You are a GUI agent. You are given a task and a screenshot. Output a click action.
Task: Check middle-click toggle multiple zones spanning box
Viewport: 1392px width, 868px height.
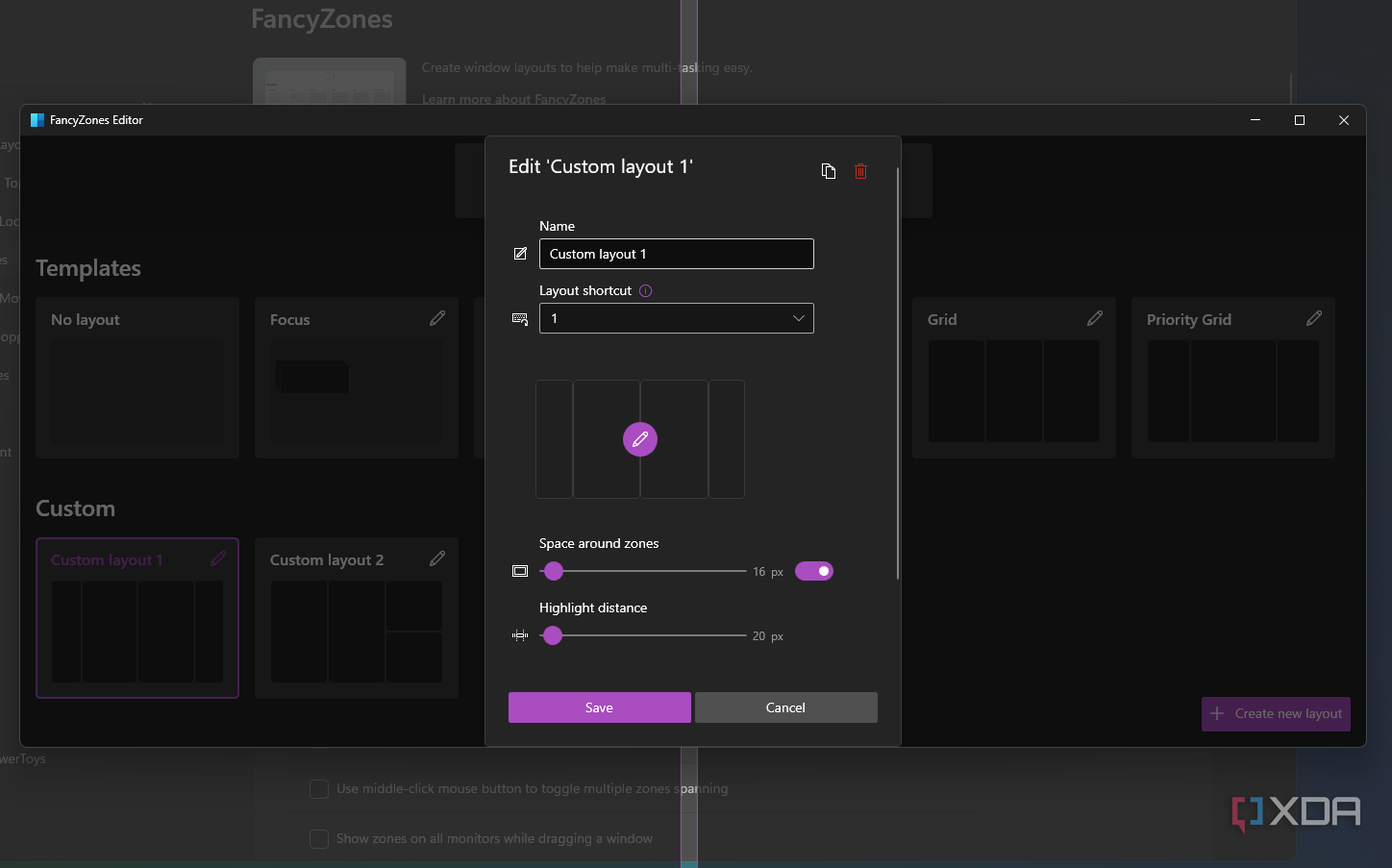click(x=319, y=789)
